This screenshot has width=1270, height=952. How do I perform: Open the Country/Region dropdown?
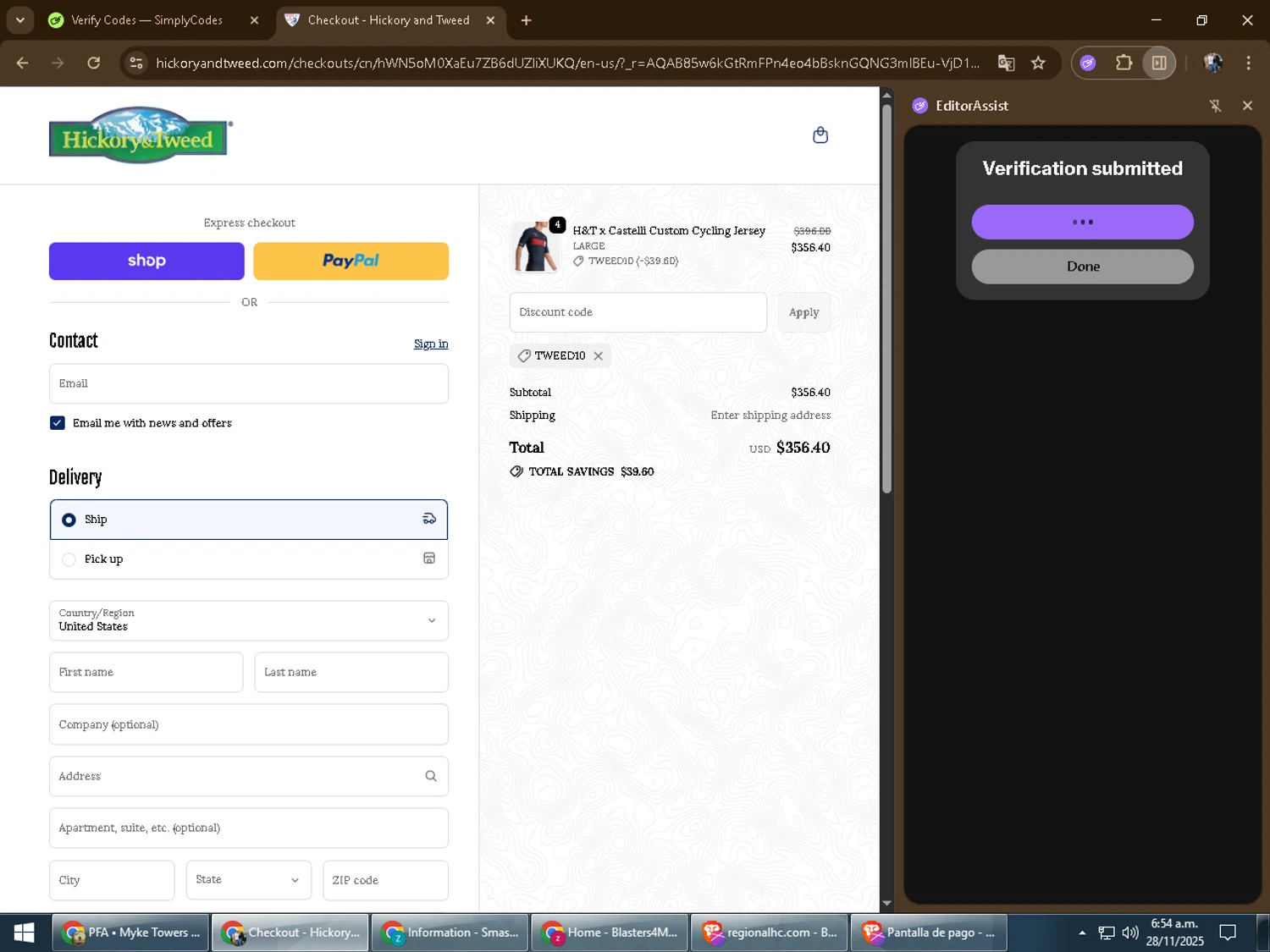point(249,620)
